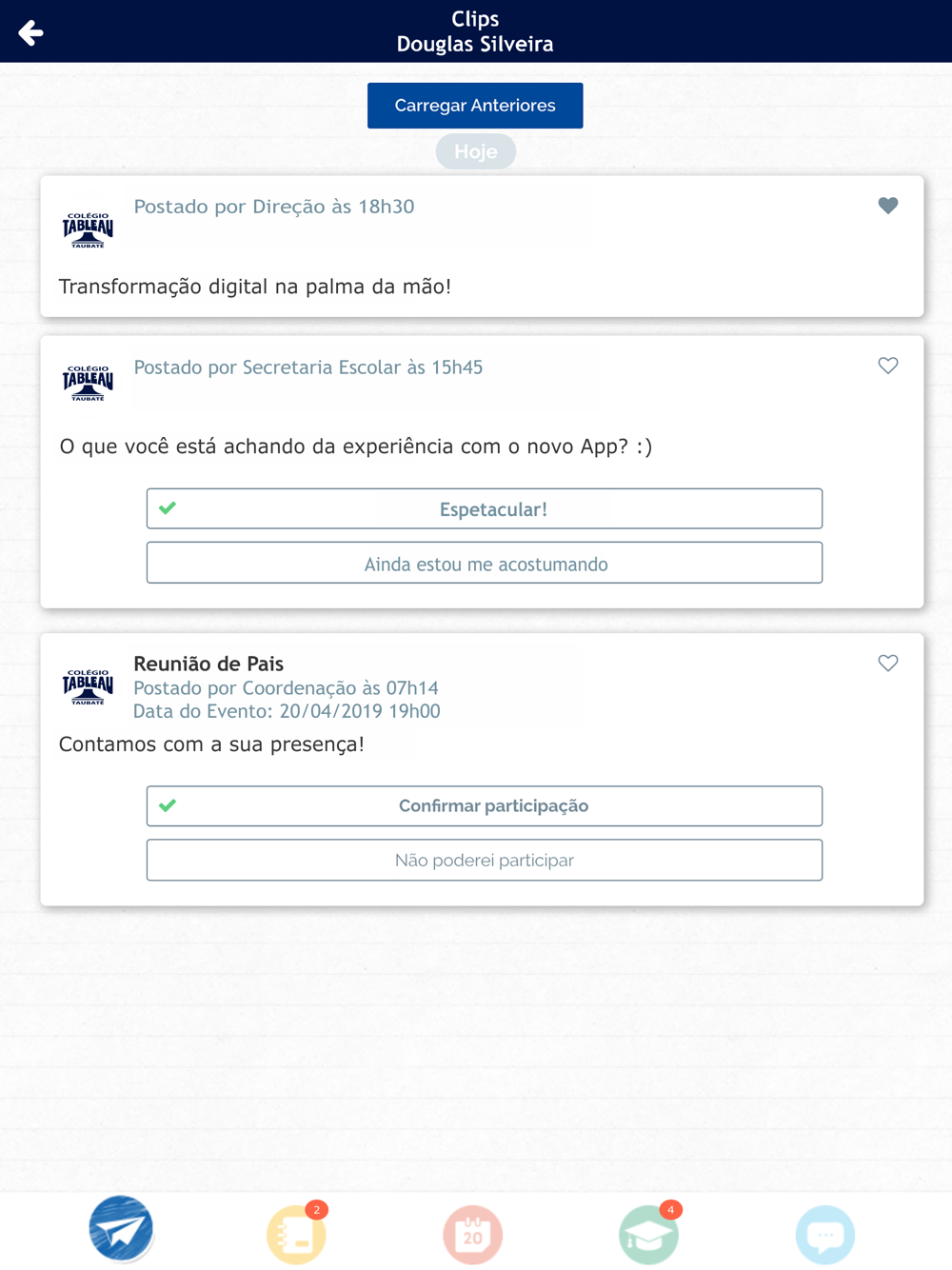This screenshot has width=952, height=1270.
Task: Open the Reunião de Pais event title
Action: tap(208, 664)
